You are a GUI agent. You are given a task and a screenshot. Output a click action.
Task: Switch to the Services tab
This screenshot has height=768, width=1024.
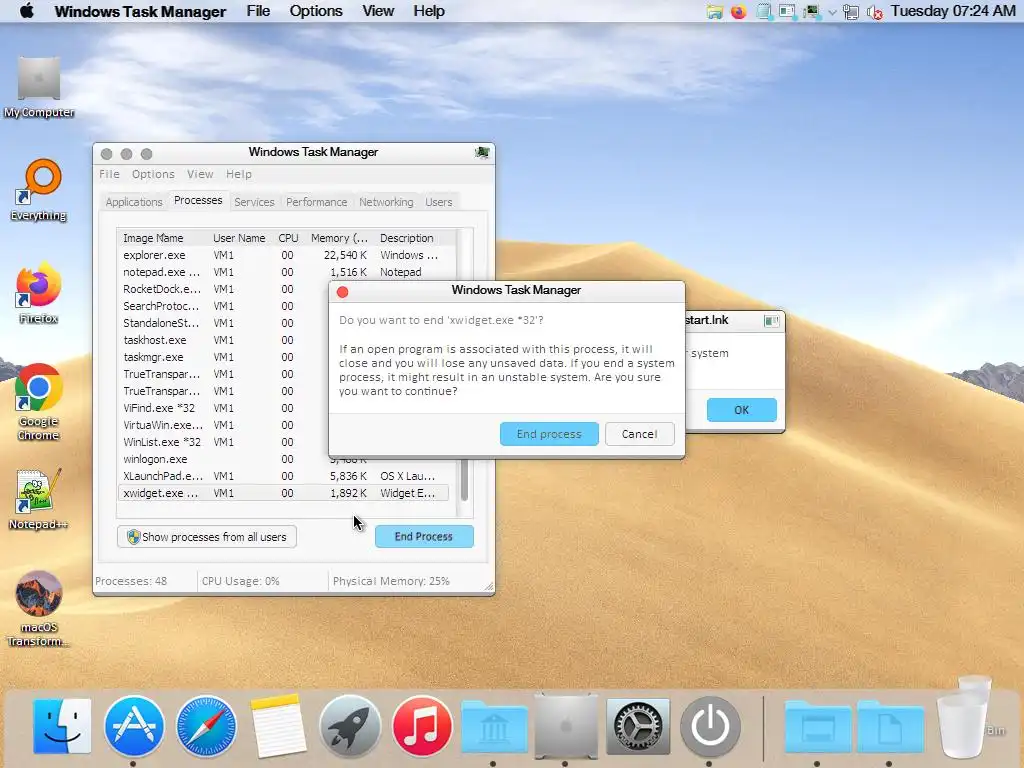tap(254, 202)
